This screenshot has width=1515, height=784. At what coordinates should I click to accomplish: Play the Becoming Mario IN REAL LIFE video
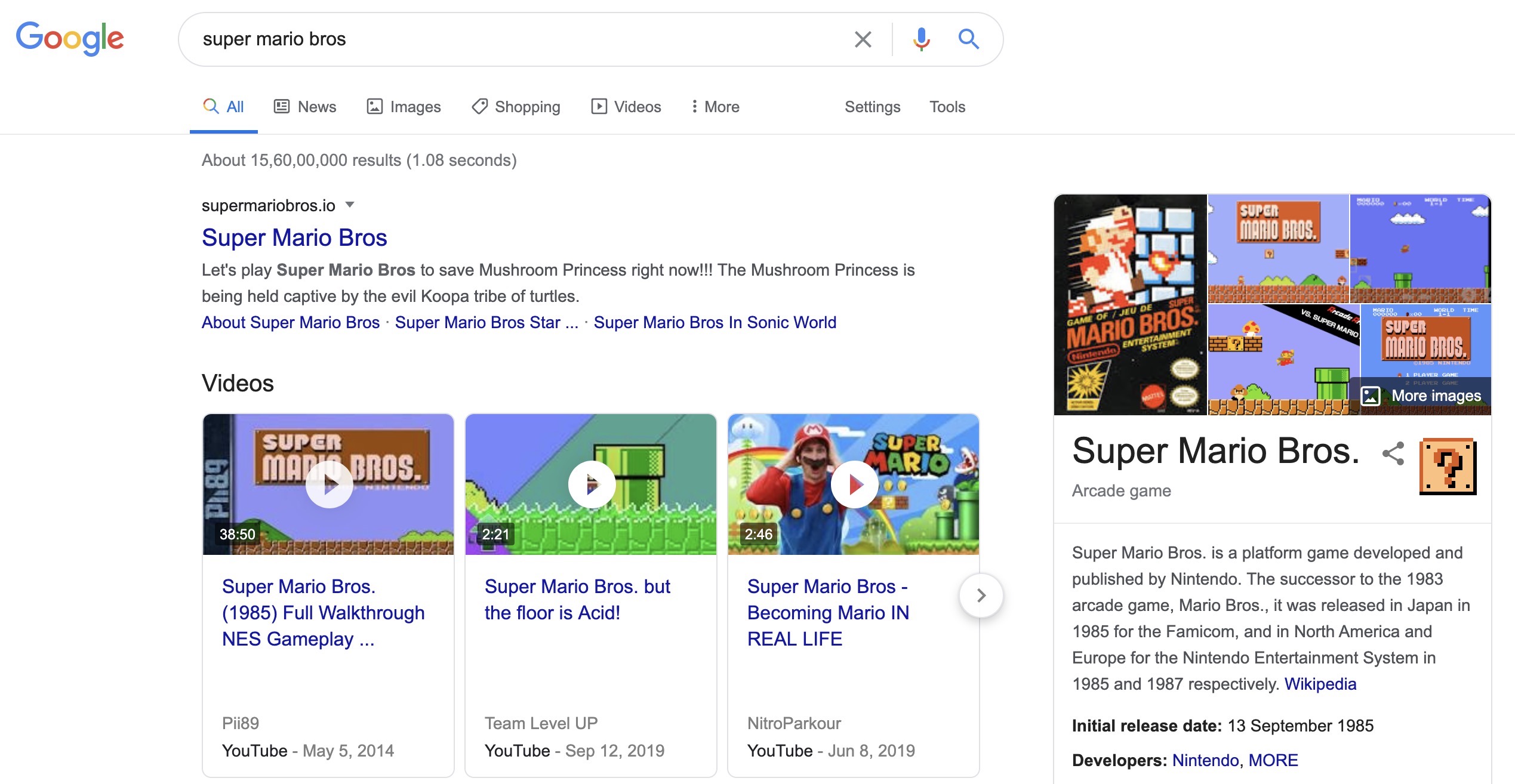(854, 484)
